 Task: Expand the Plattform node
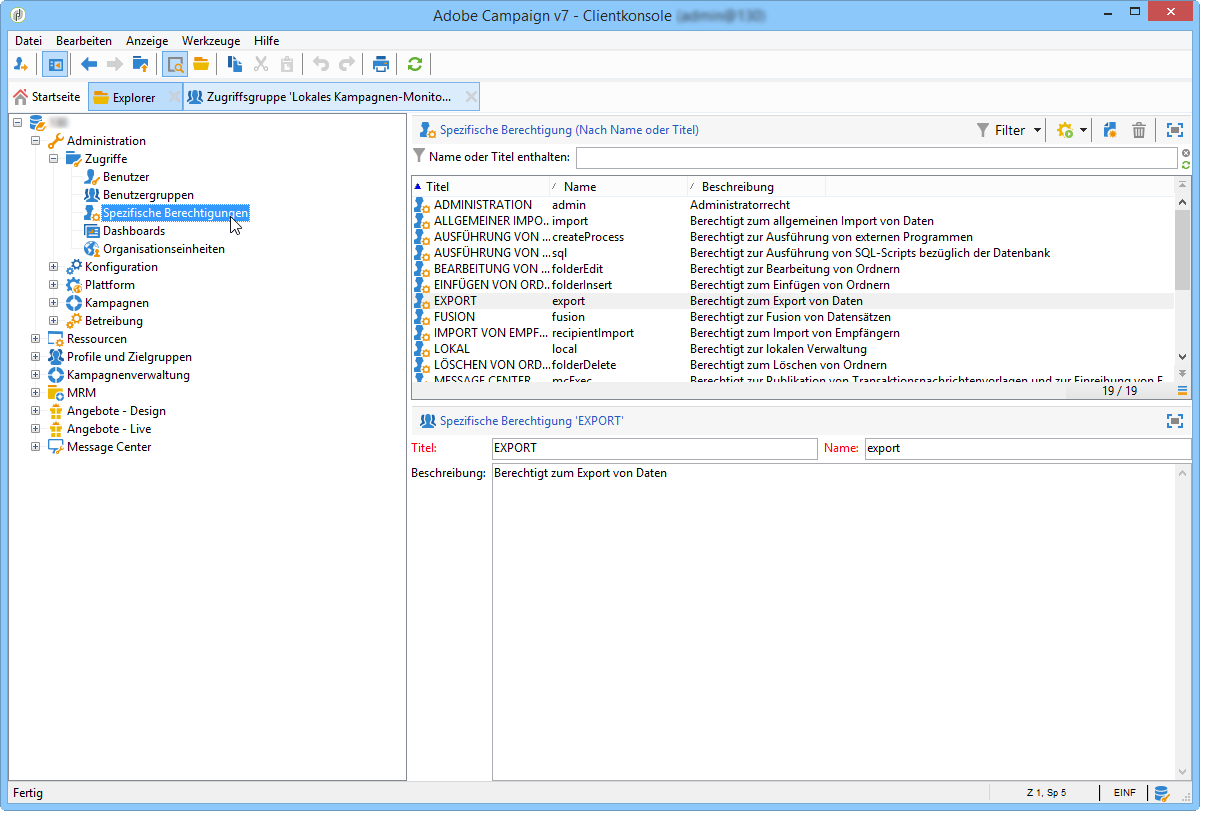pos(54,285)
